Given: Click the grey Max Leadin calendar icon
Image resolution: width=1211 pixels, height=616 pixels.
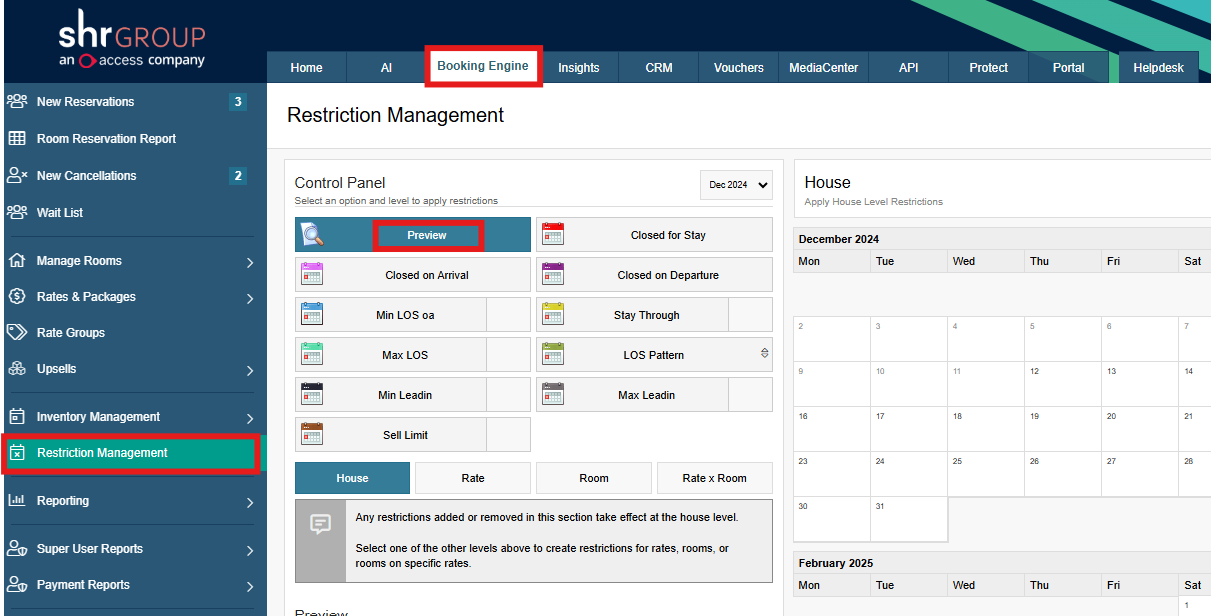Looking at the screenshot, I should click(x=553, y=395).
